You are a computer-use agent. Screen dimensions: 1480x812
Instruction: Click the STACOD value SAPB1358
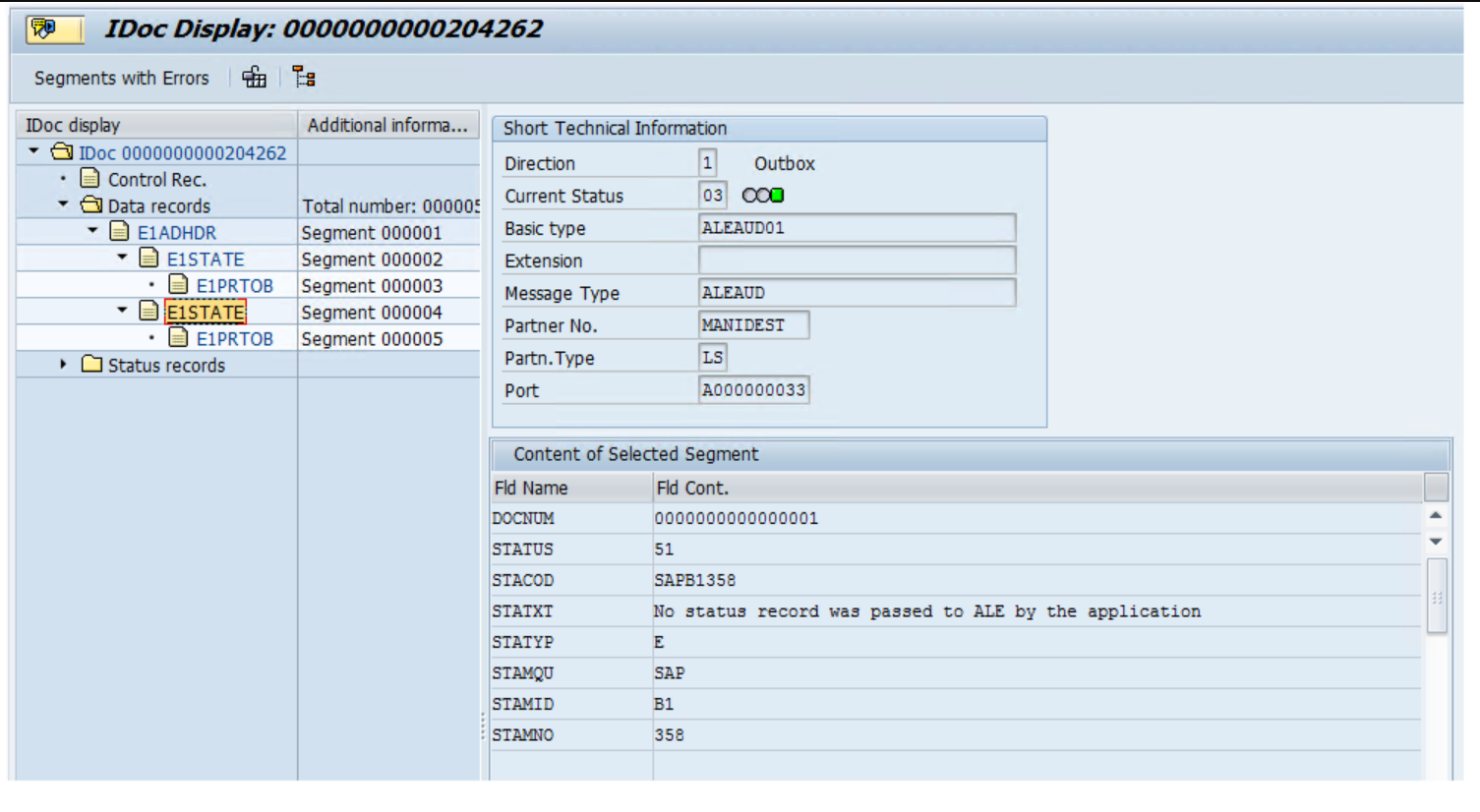click(695, 581)
